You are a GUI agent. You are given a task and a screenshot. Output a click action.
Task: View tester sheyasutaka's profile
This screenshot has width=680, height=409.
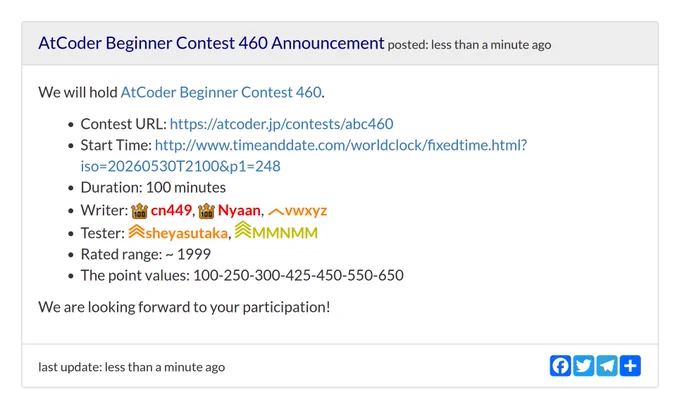point(186,233)
